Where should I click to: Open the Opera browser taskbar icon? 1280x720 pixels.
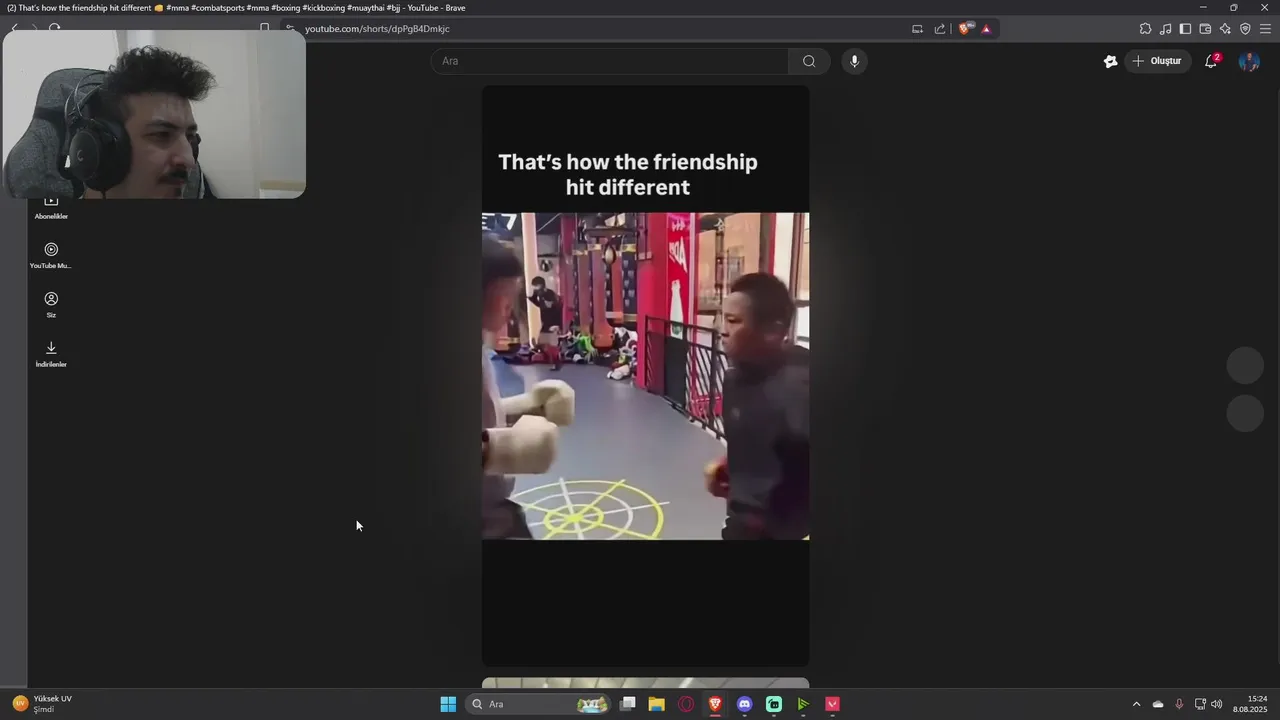click(x=686, y=704)
